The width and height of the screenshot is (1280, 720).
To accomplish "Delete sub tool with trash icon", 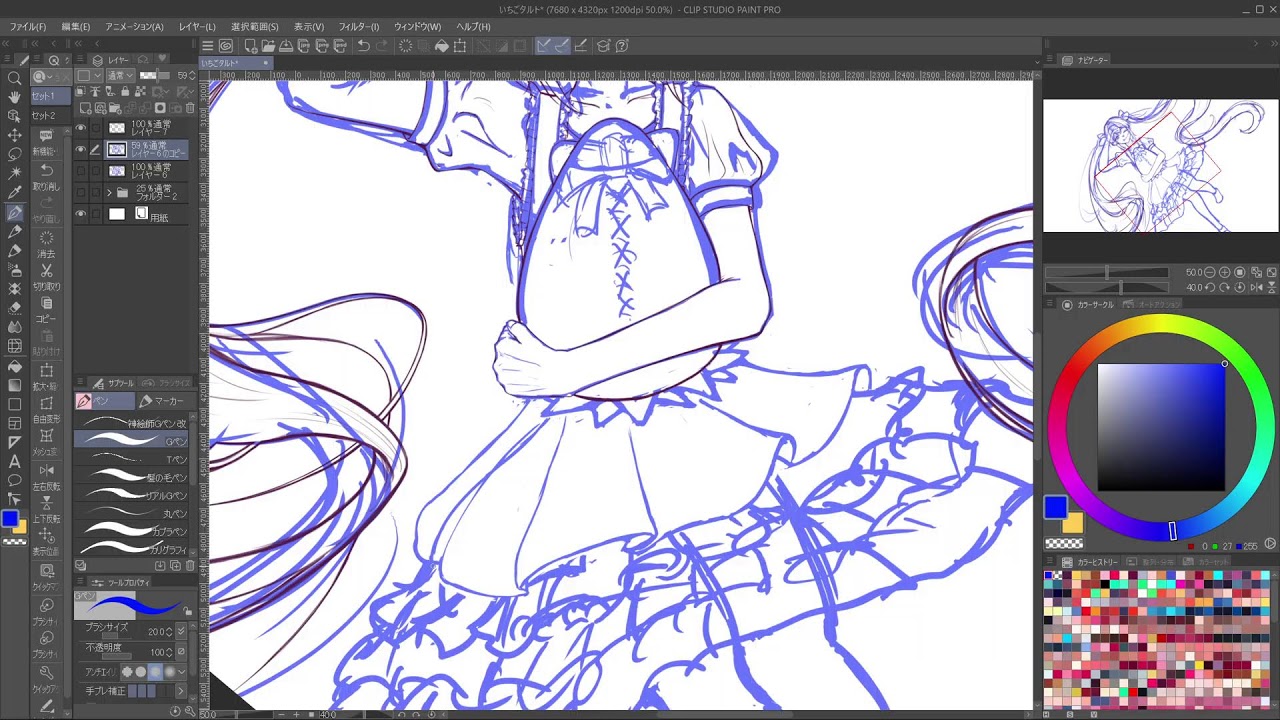I will pos(190,566).
